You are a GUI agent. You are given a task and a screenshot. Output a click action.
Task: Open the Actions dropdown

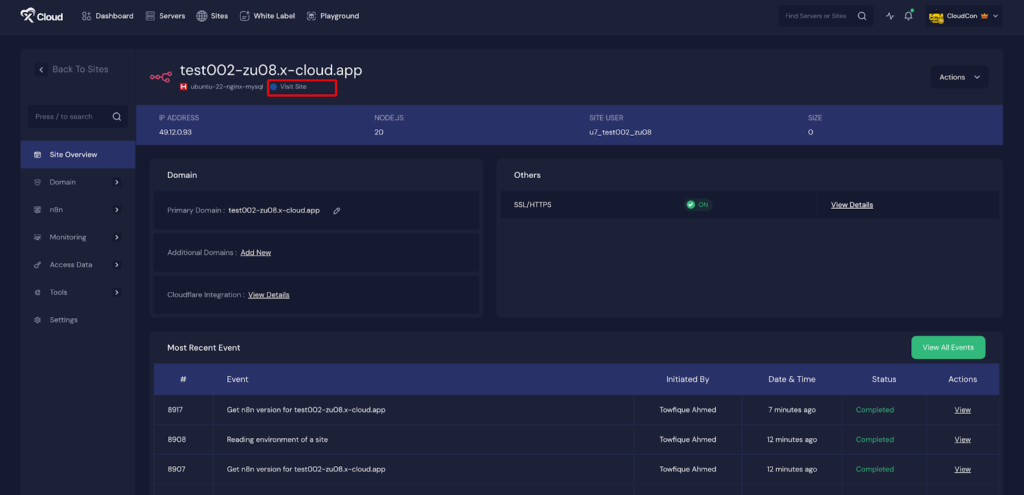[x=959, y=77]
